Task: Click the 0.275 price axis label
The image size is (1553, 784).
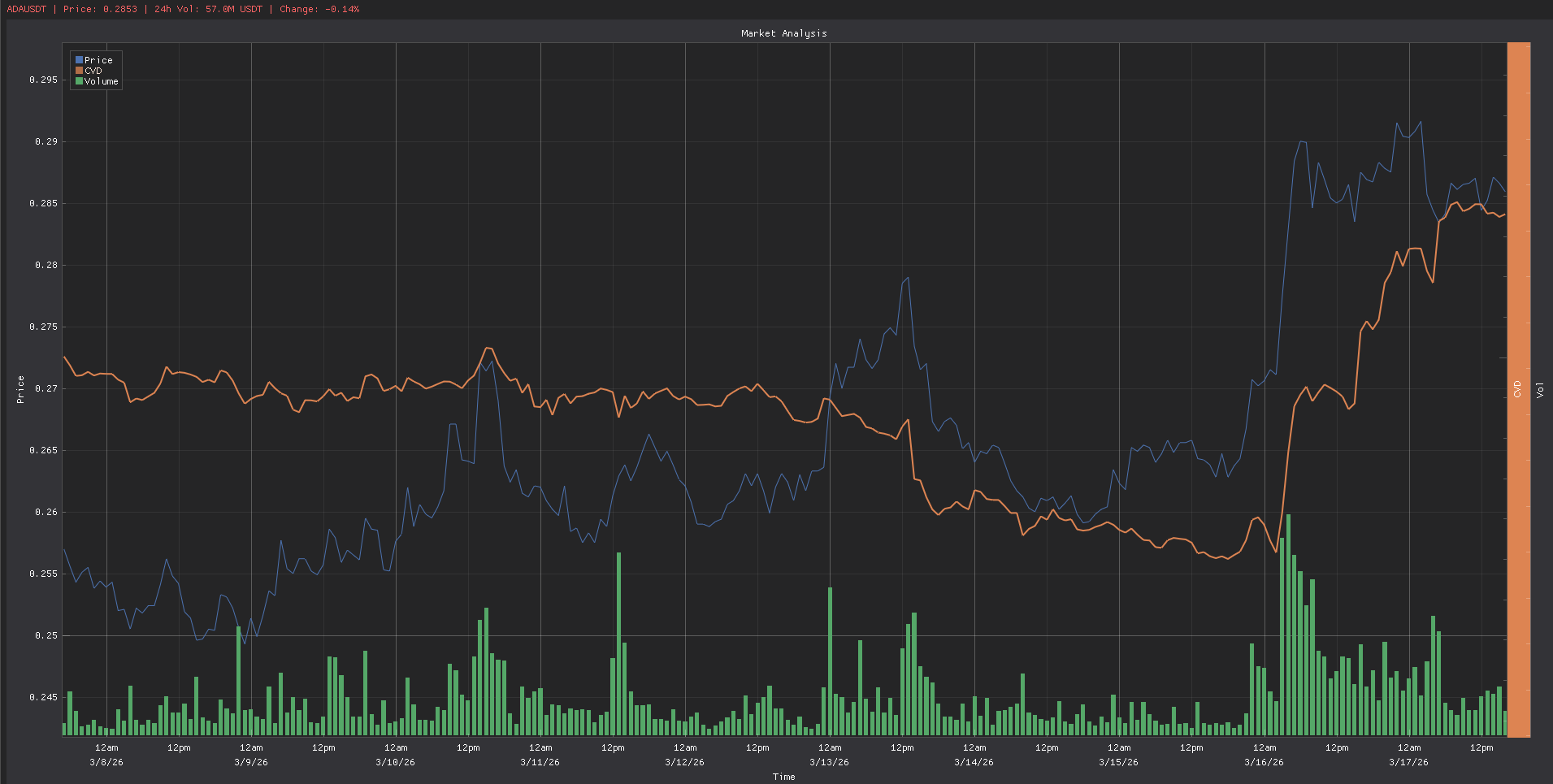Action: 44,327
